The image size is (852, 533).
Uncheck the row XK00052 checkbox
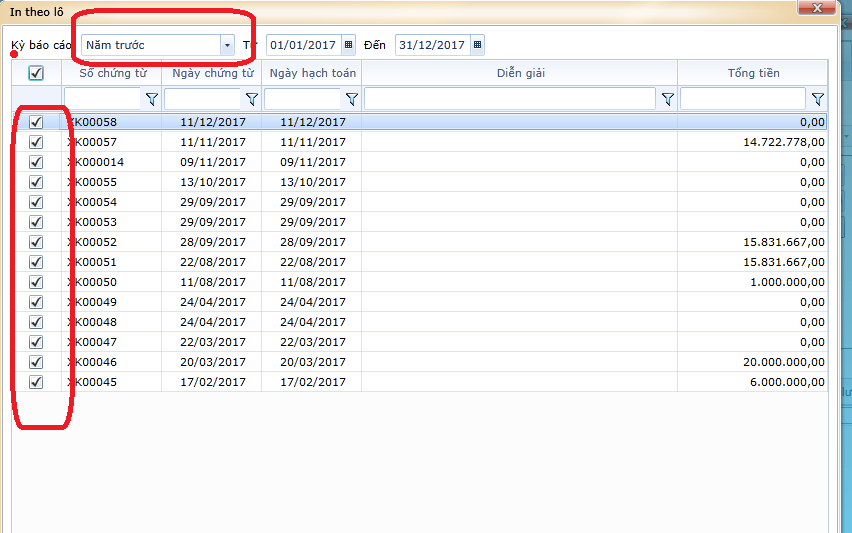(36, 242)
